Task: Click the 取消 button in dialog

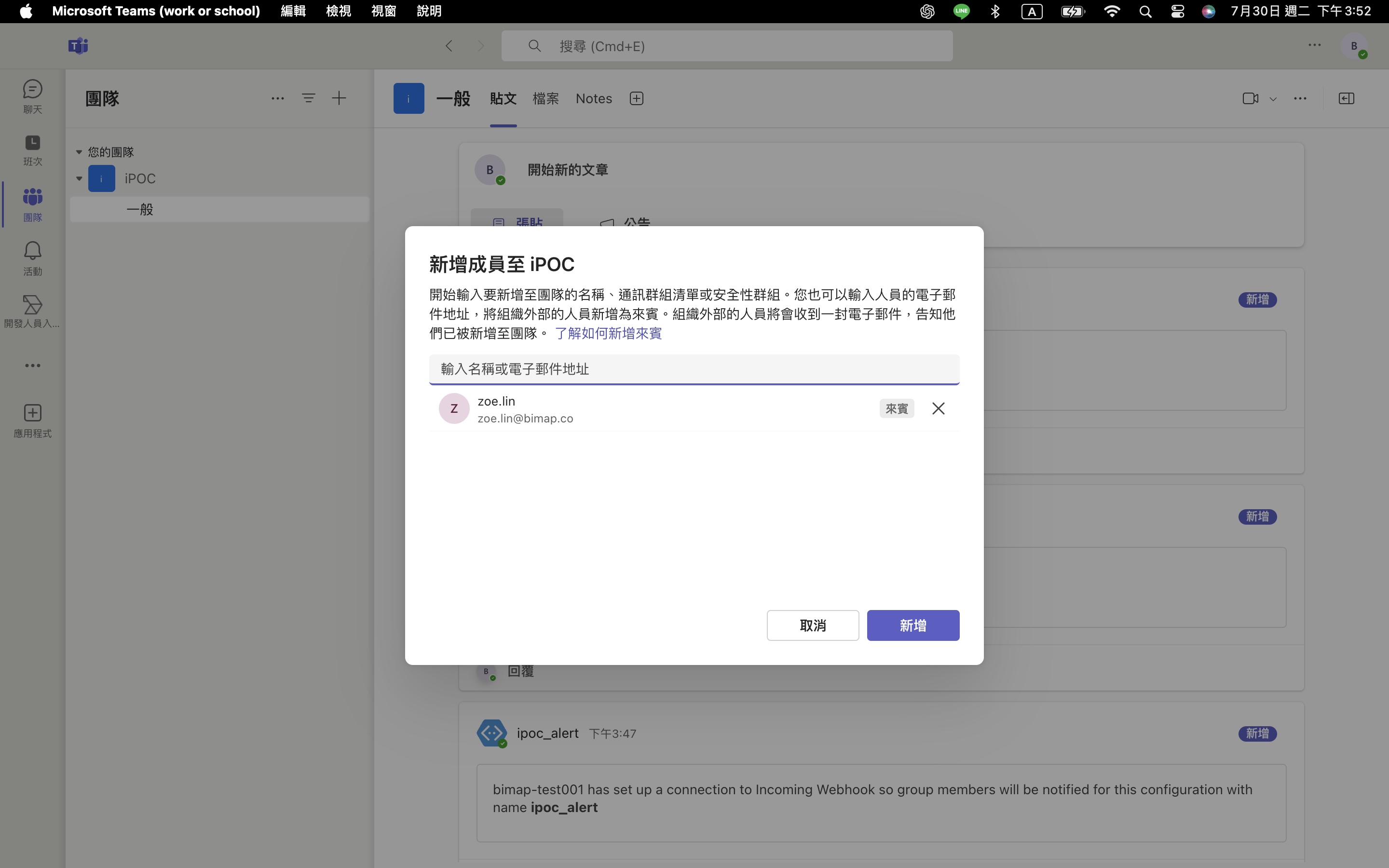Action: (x=813, y=625)
